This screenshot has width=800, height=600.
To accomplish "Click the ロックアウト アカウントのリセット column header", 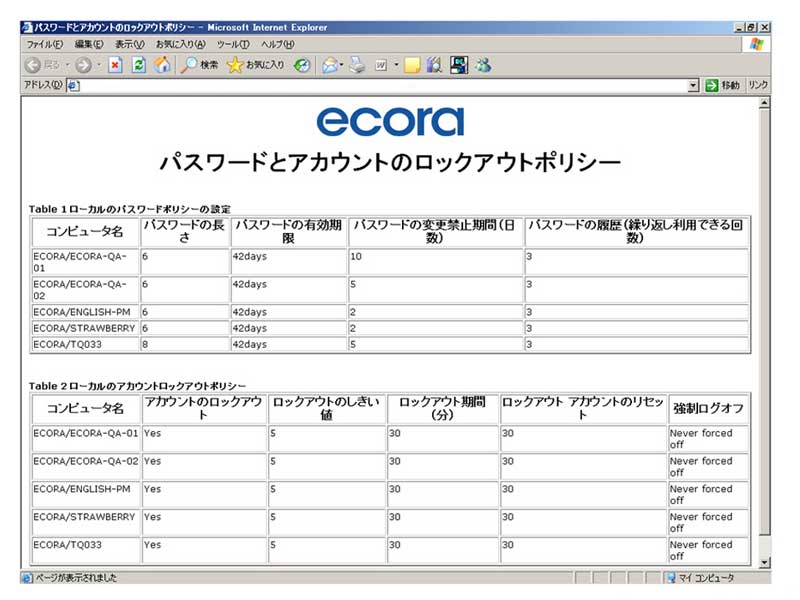I will tap(583, 408).
